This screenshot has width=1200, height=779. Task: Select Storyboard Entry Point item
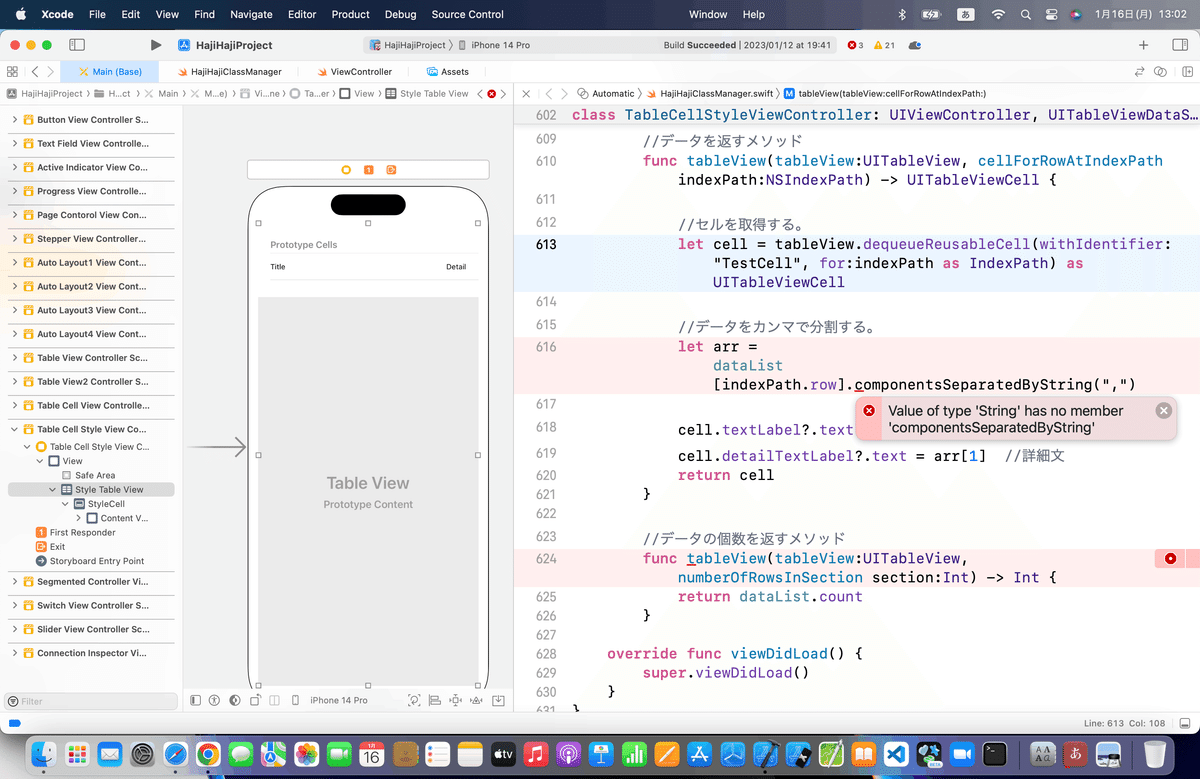pos(90,561)
